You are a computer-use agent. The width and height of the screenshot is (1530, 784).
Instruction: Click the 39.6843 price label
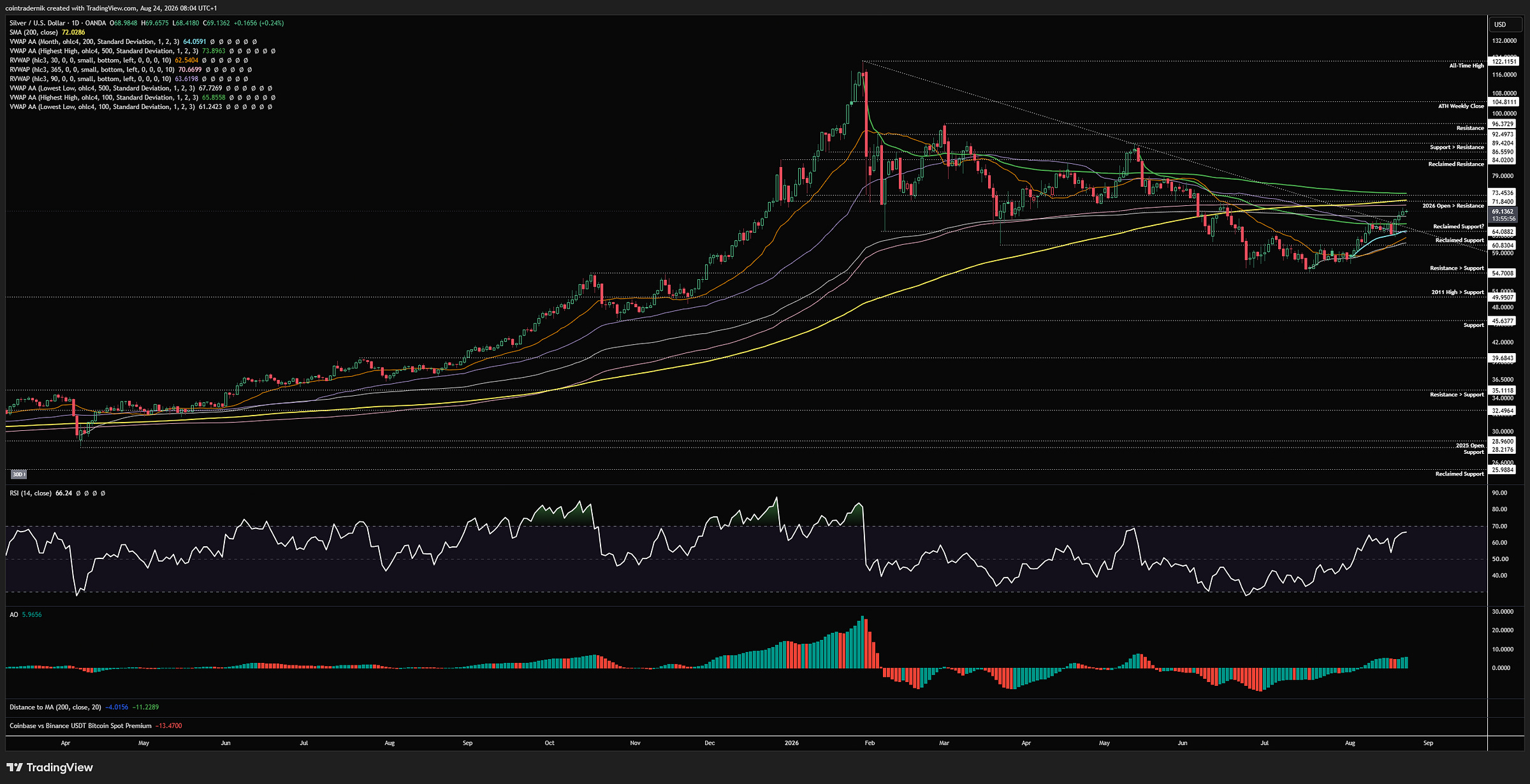1503,358
